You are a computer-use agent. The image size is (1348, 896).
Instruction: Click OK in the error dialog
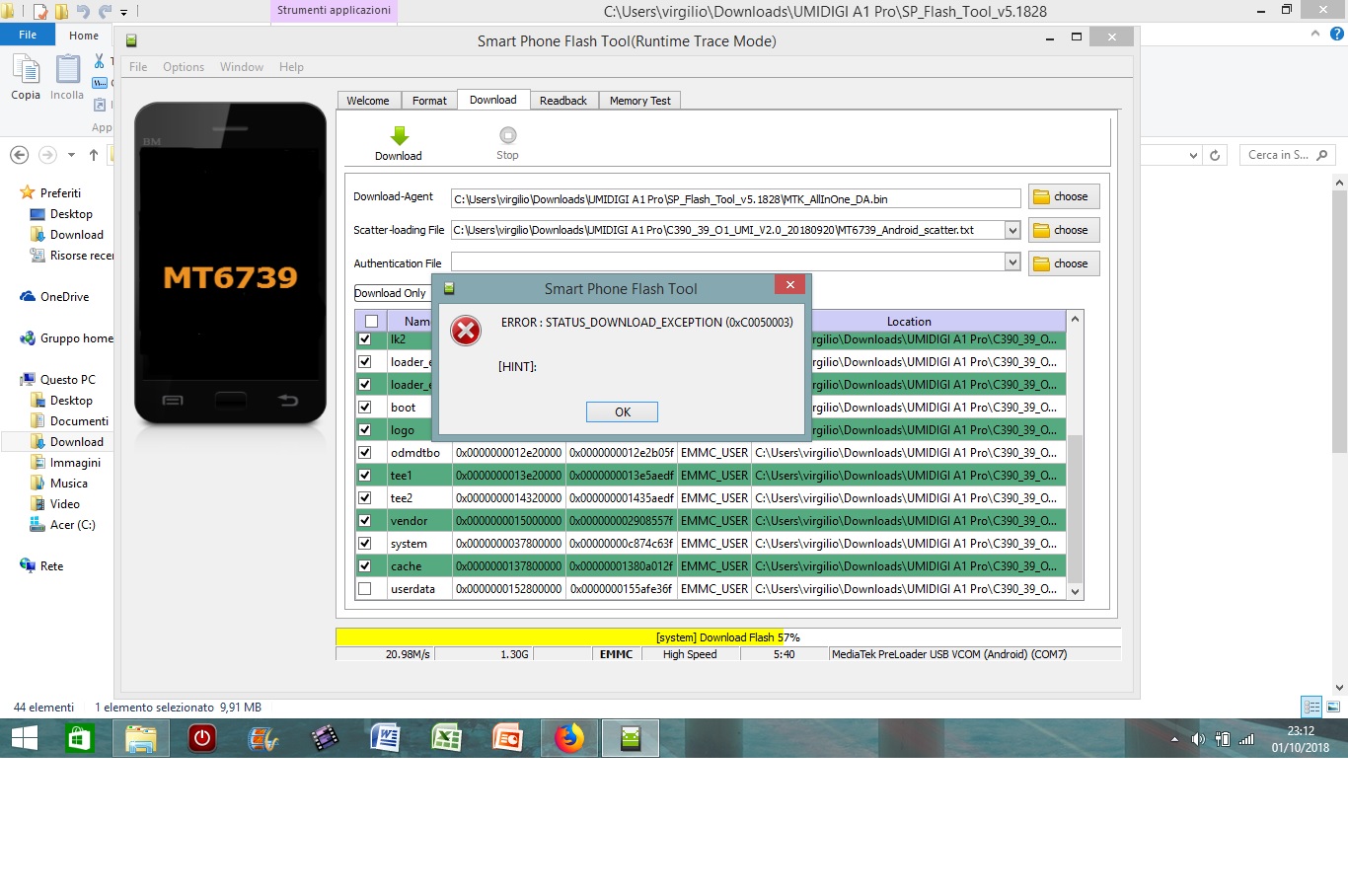(x=622, y=412)
